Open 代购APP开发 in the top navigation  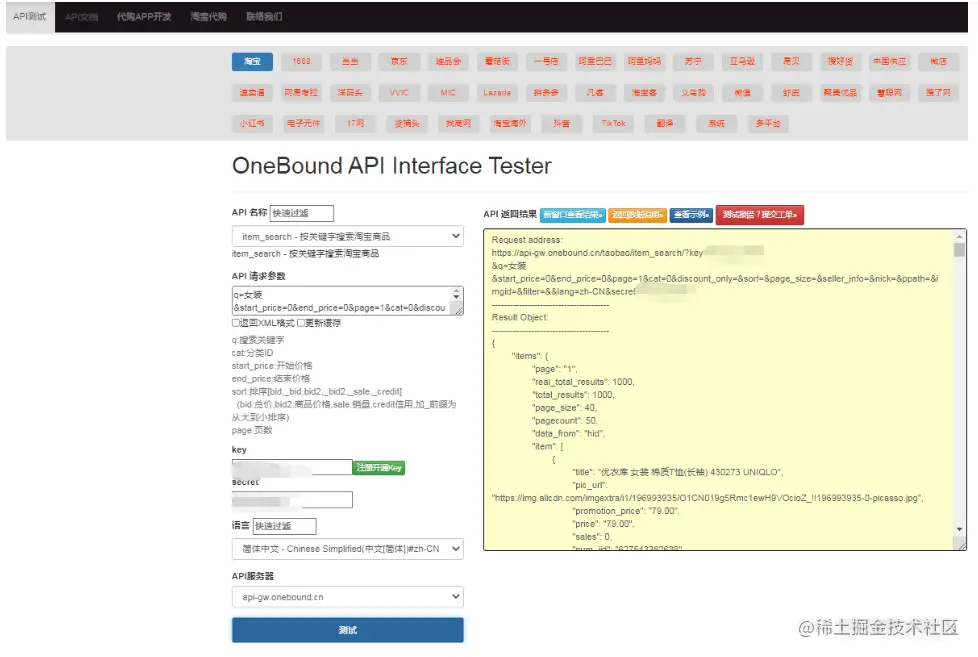[144, 17]
